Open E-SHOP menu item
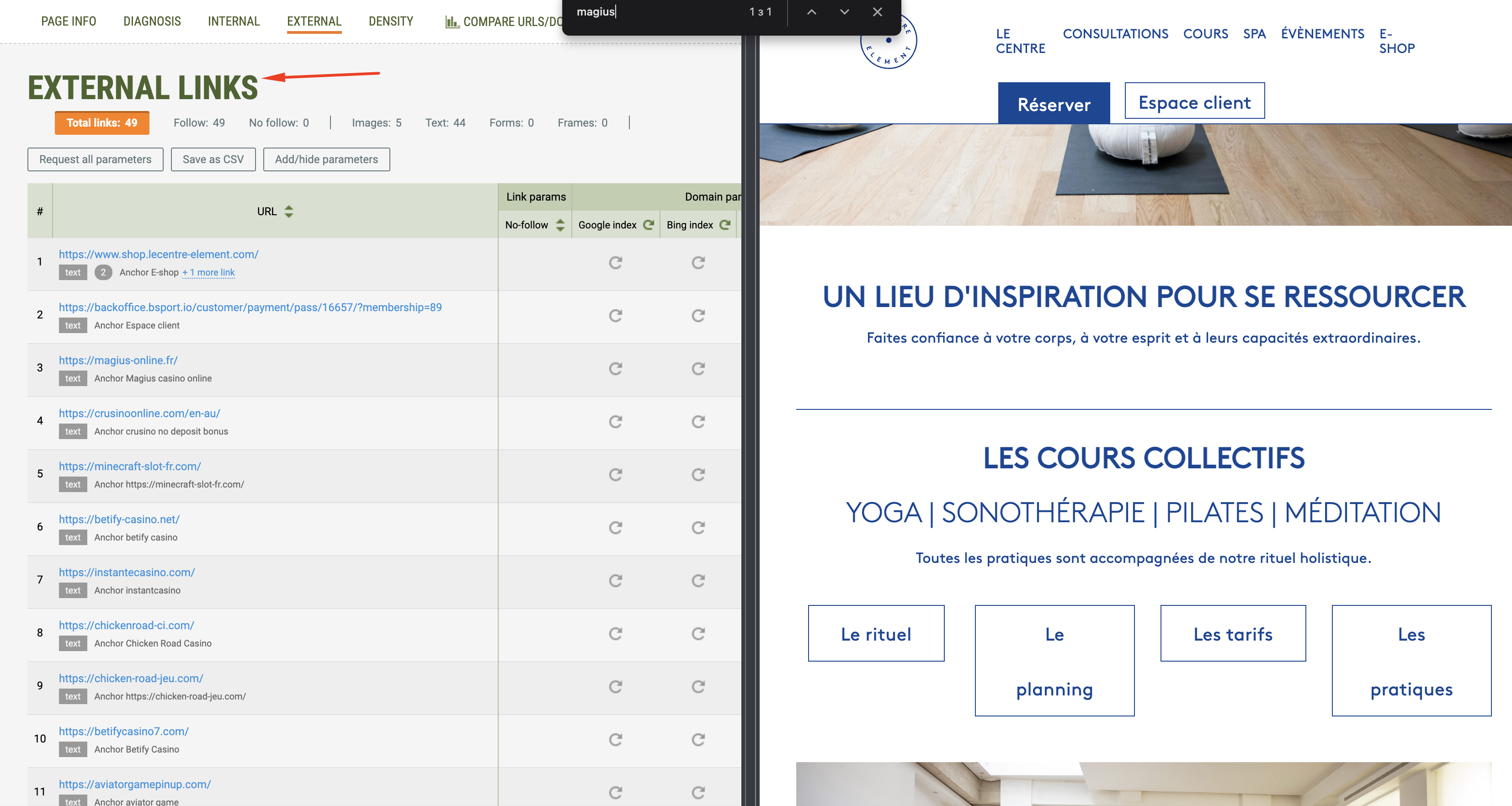1512x806 pixels. [1397, 41]
